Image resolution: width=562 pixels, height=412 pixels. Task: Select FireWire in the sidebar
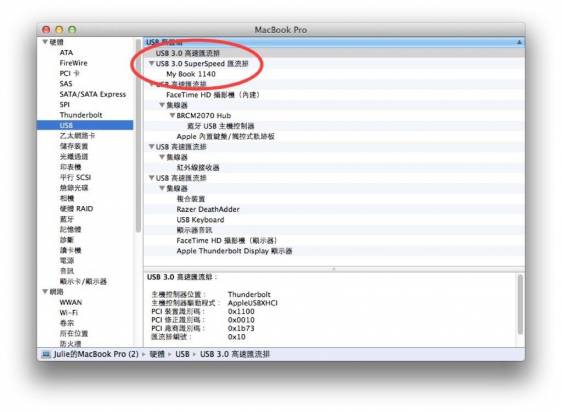[73, 63]
